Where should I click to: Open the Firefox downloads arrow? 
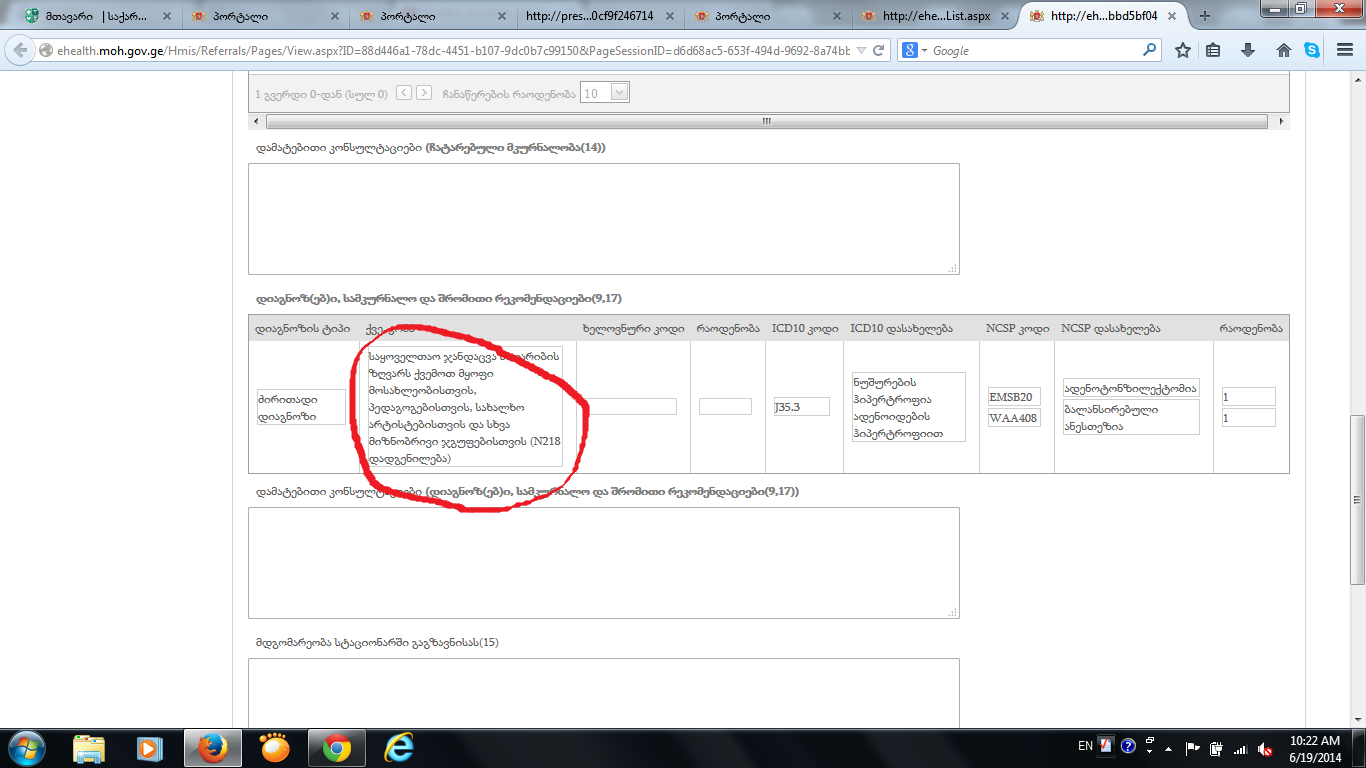1248,50
